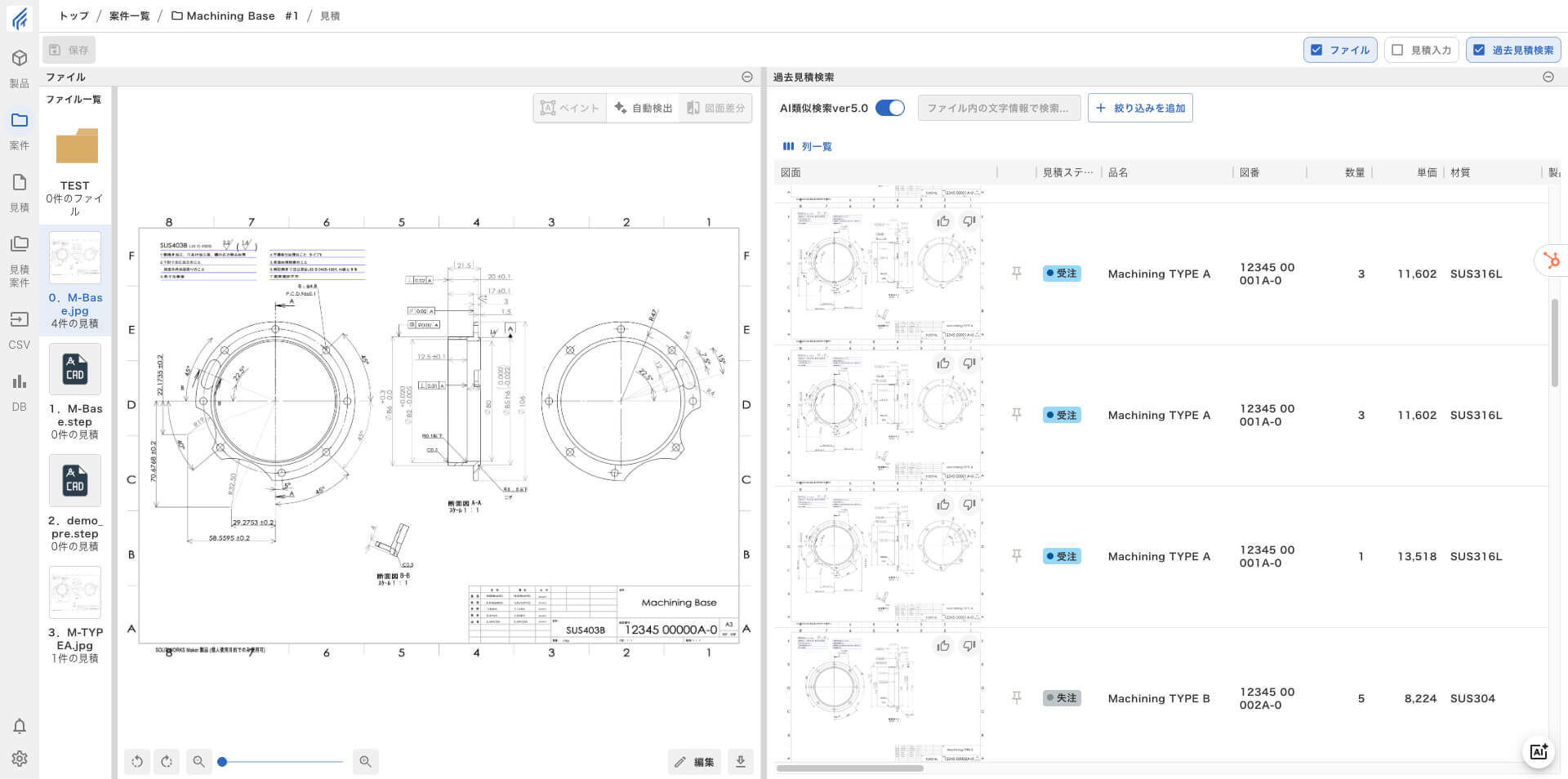Open the DB chart sidebar icon
Viewport: 1568px width, 779px height.
click(20, 381)
